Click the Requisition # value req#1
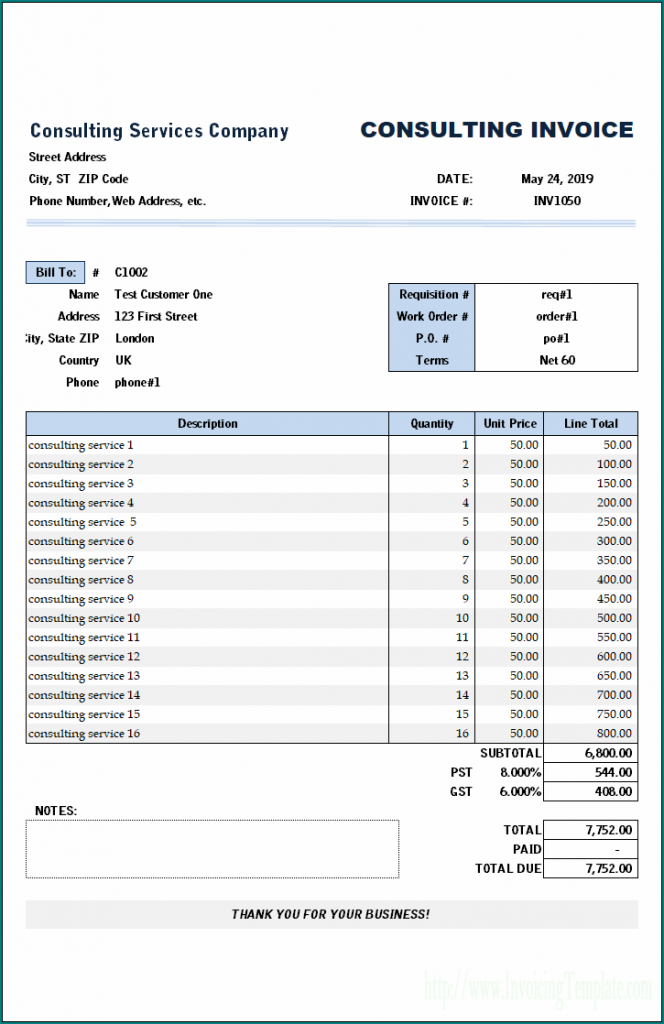The width and height of the screenshot is (664, 1024). coord(556,295)
